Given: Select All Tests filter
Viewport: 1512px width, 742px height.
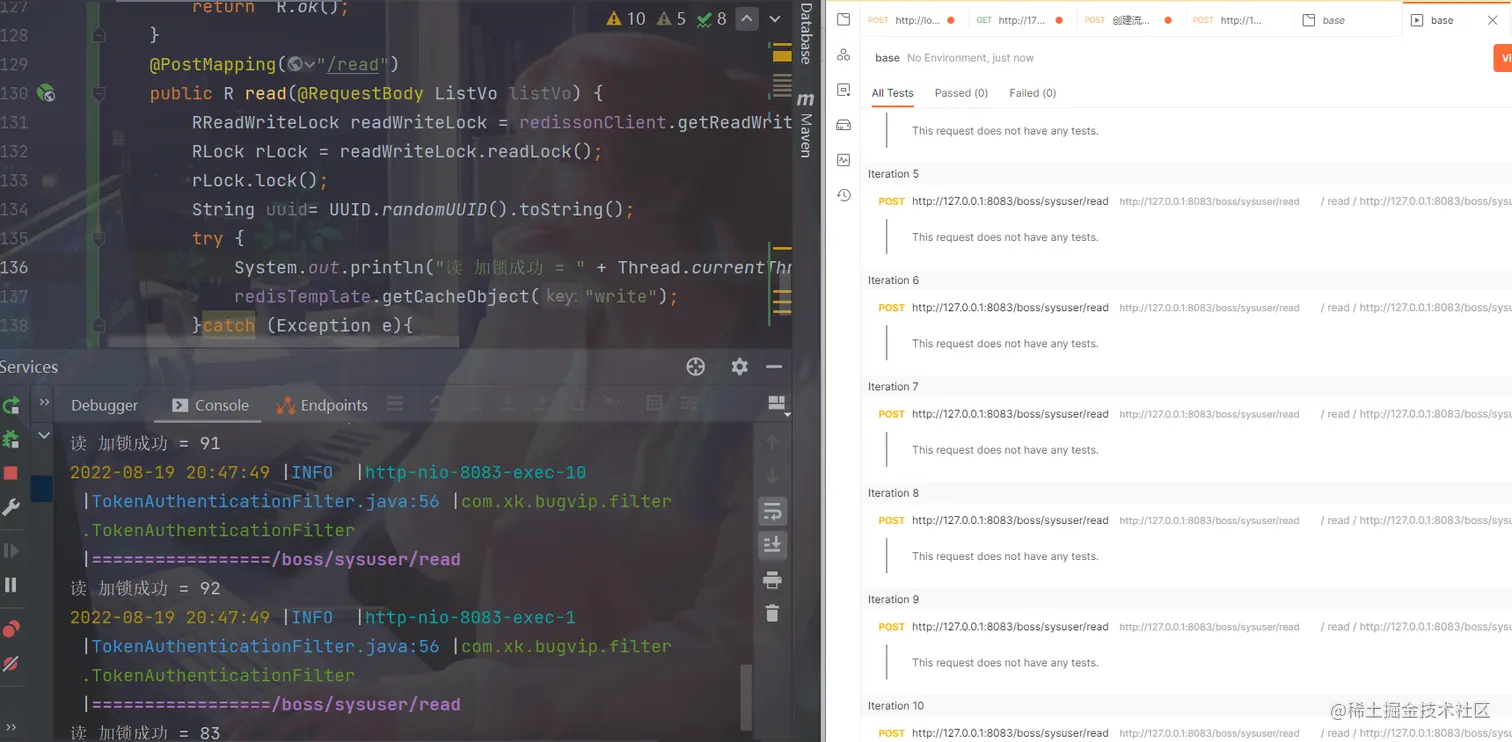Looking at the screenshot, I should [x=892, y=93].
